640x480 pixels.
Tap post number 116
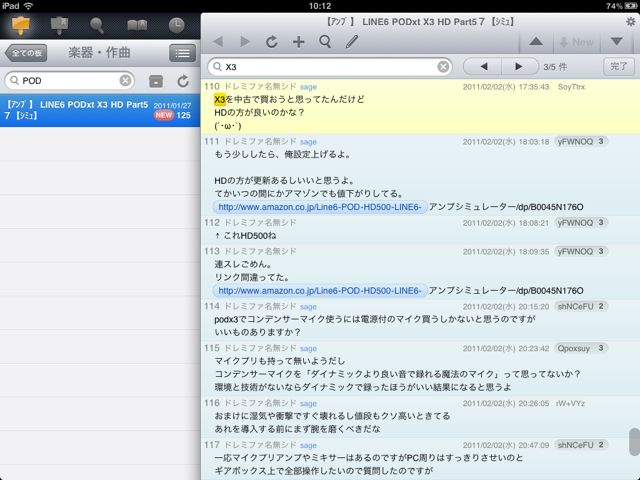tap(212, 403)
